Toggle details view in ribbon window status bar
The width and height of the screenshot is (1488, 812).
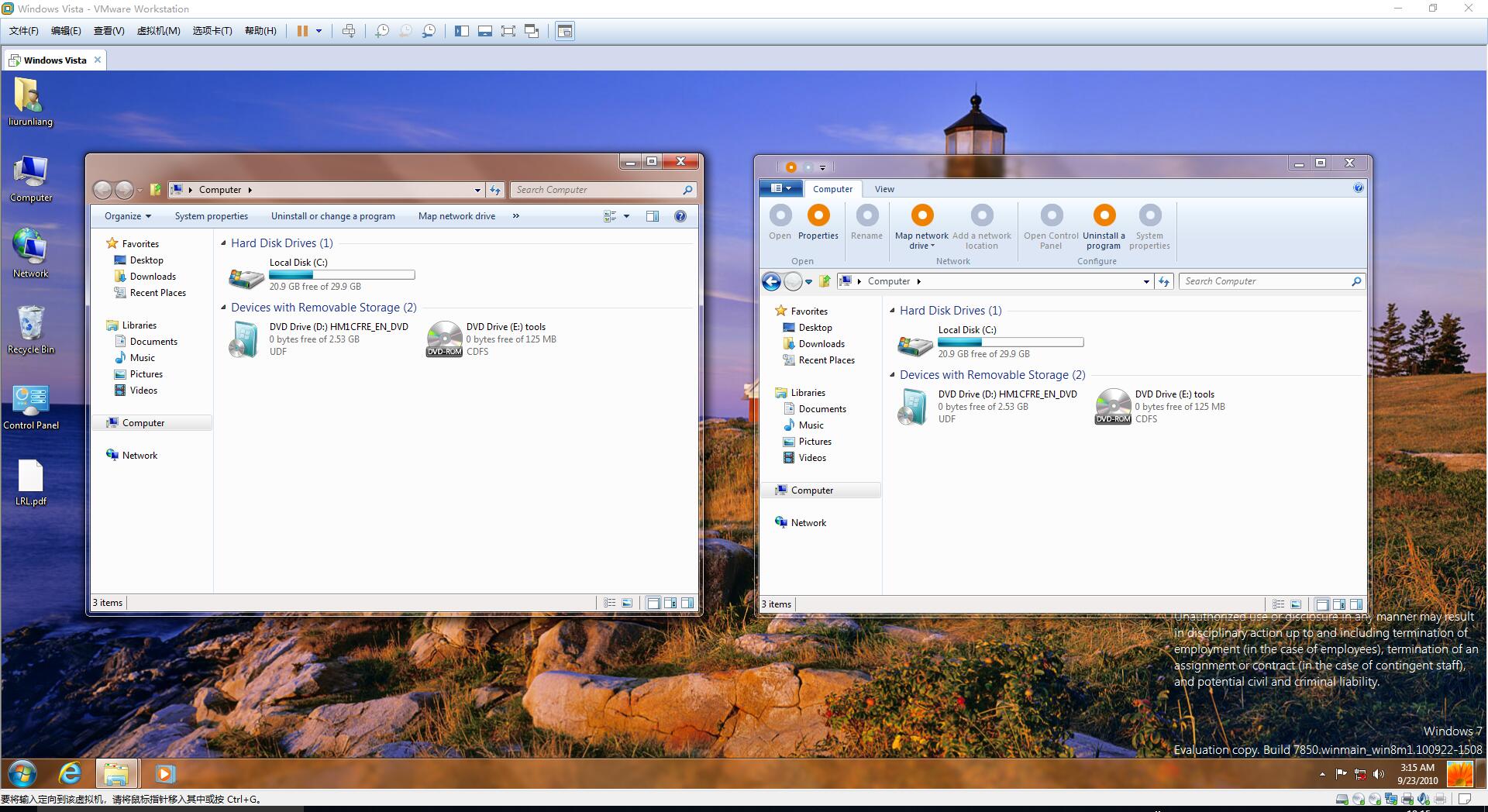point(1279,604)
